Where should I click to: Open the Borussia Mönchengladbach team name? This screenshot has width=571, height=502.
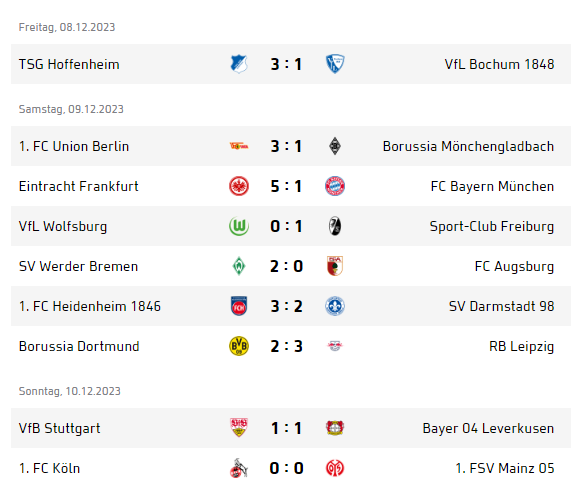tap(468, 146)
